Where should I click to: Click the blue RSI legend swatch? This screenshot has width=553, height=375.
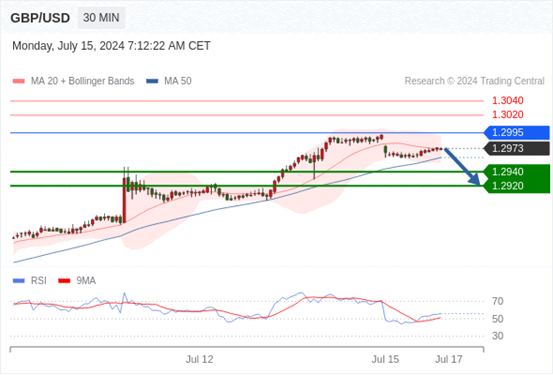coord(19,281)
